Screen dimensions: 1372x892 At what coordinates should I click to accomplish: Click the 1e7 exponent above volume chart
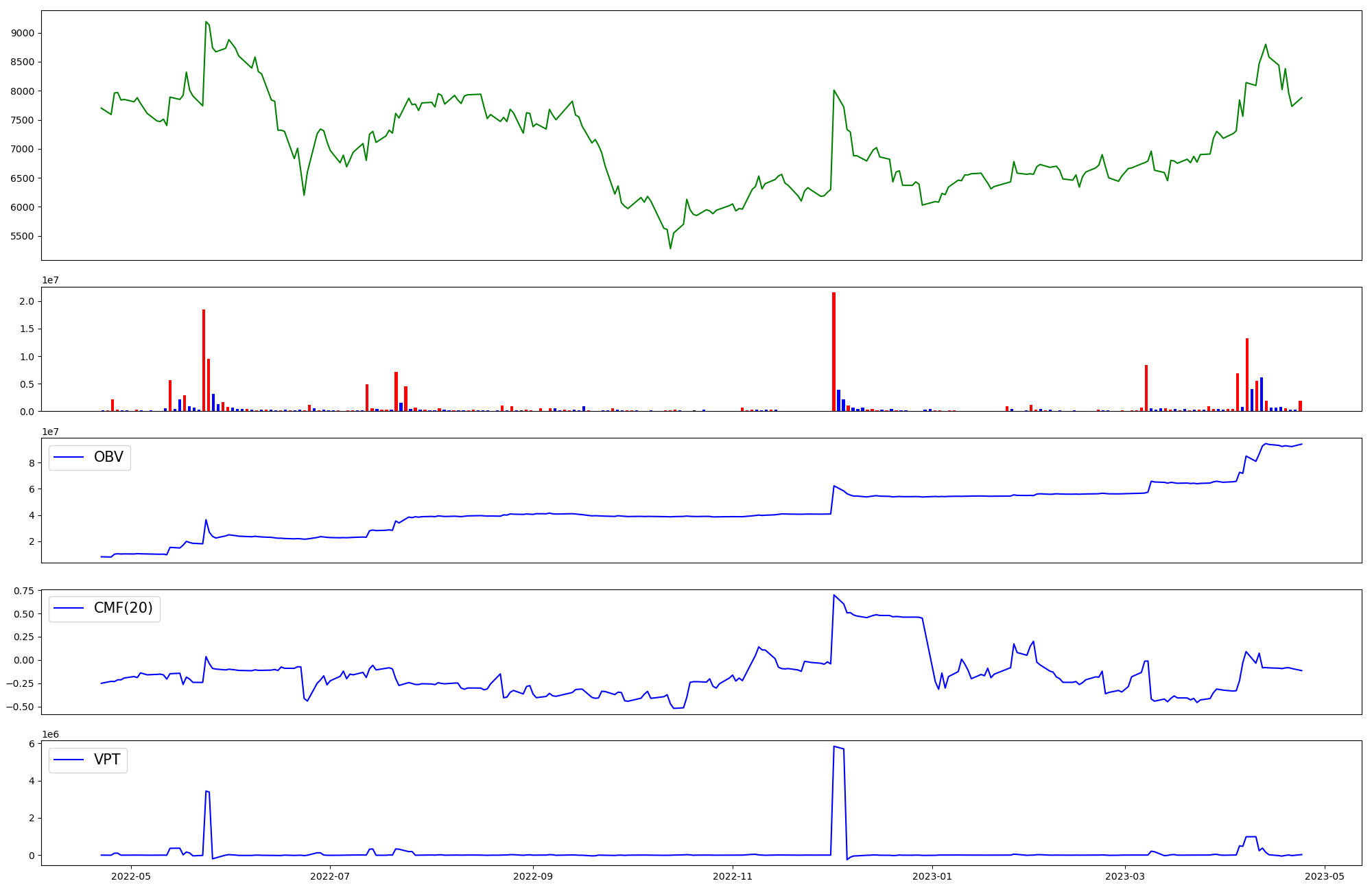point(50,281)
